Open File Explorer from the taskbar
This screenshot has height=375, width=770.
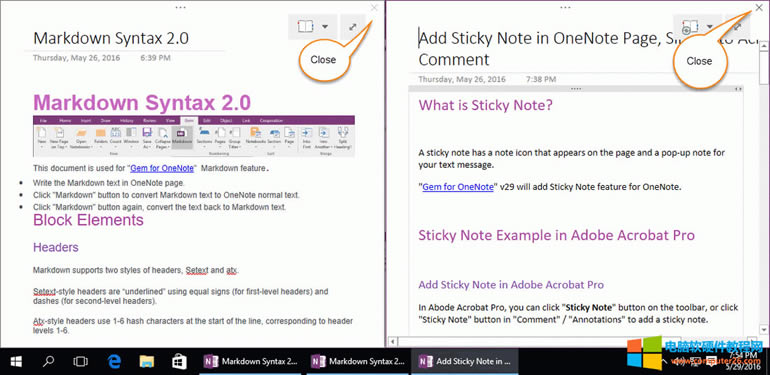(x=147, y=362)
